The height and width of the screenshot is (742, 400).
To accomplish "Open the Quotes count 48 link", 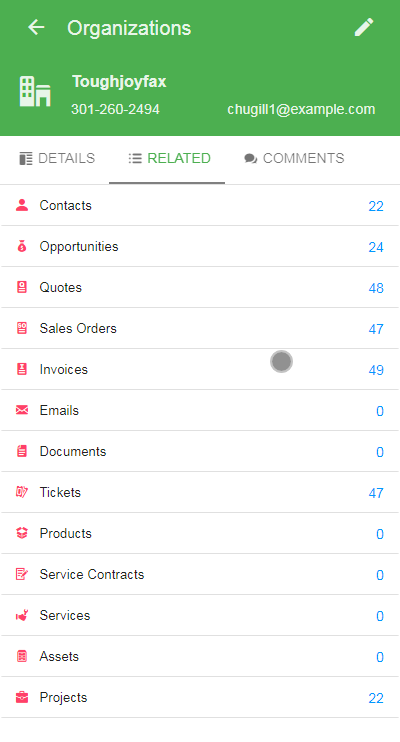I will [376, 288].
